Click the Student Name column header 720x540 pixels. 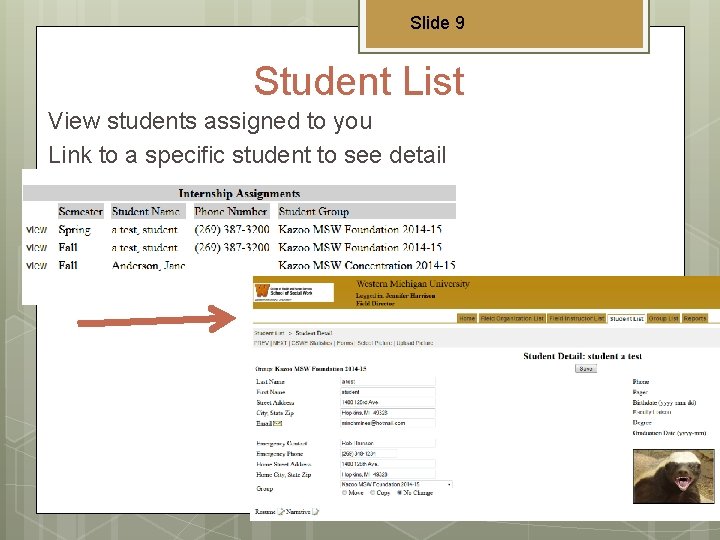[148, 211]
